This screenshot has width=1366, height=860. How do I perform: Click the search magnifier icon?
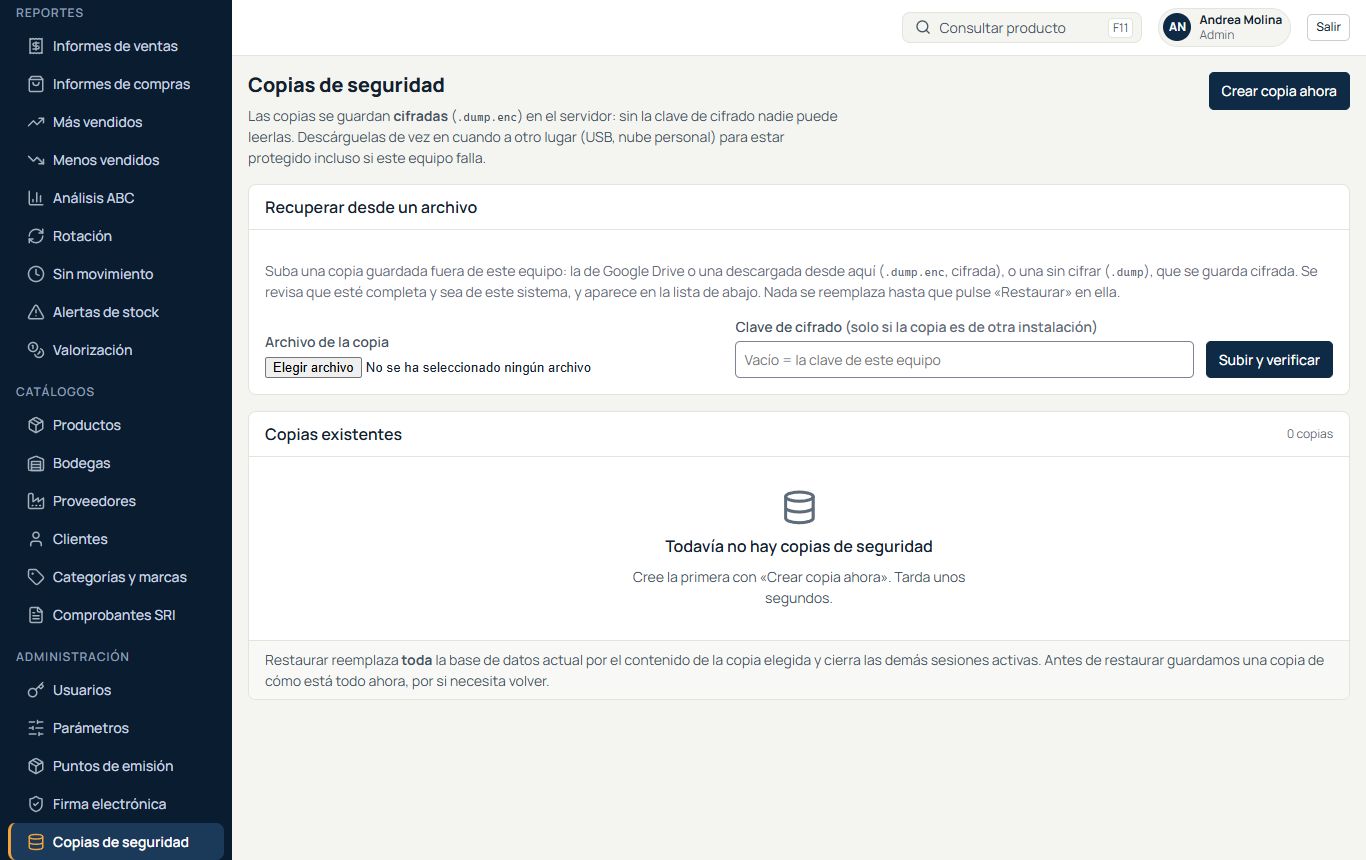tap(923, 28)
